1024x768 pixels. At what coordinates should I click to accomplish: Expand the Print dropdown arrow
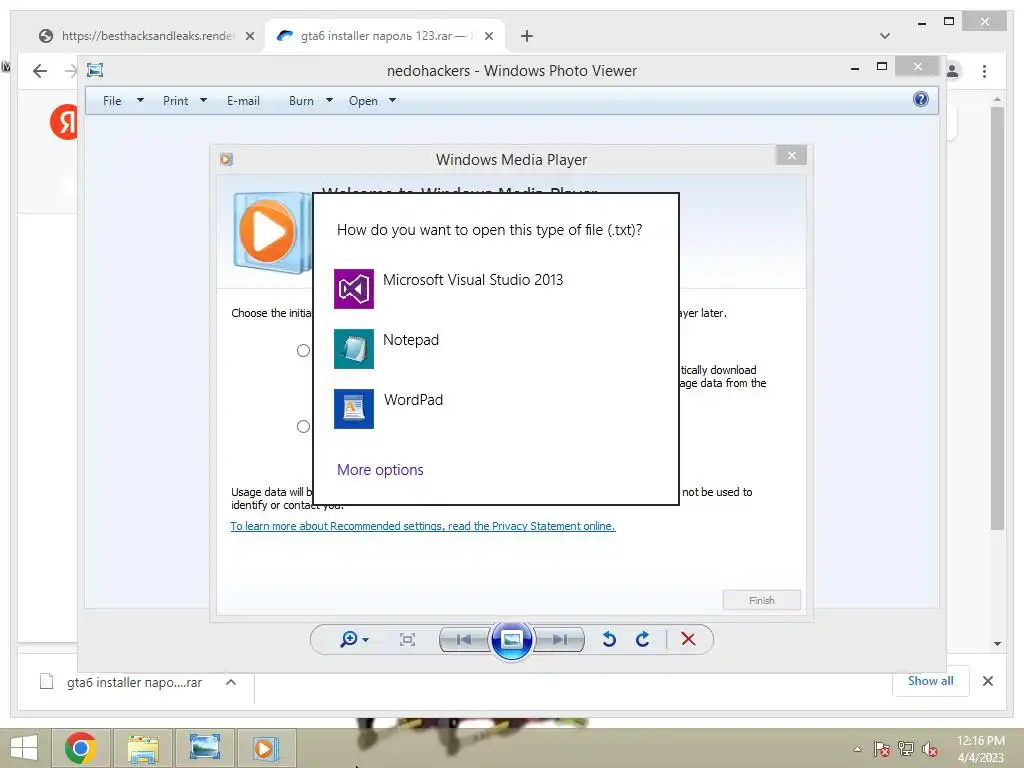pos(203,101)
